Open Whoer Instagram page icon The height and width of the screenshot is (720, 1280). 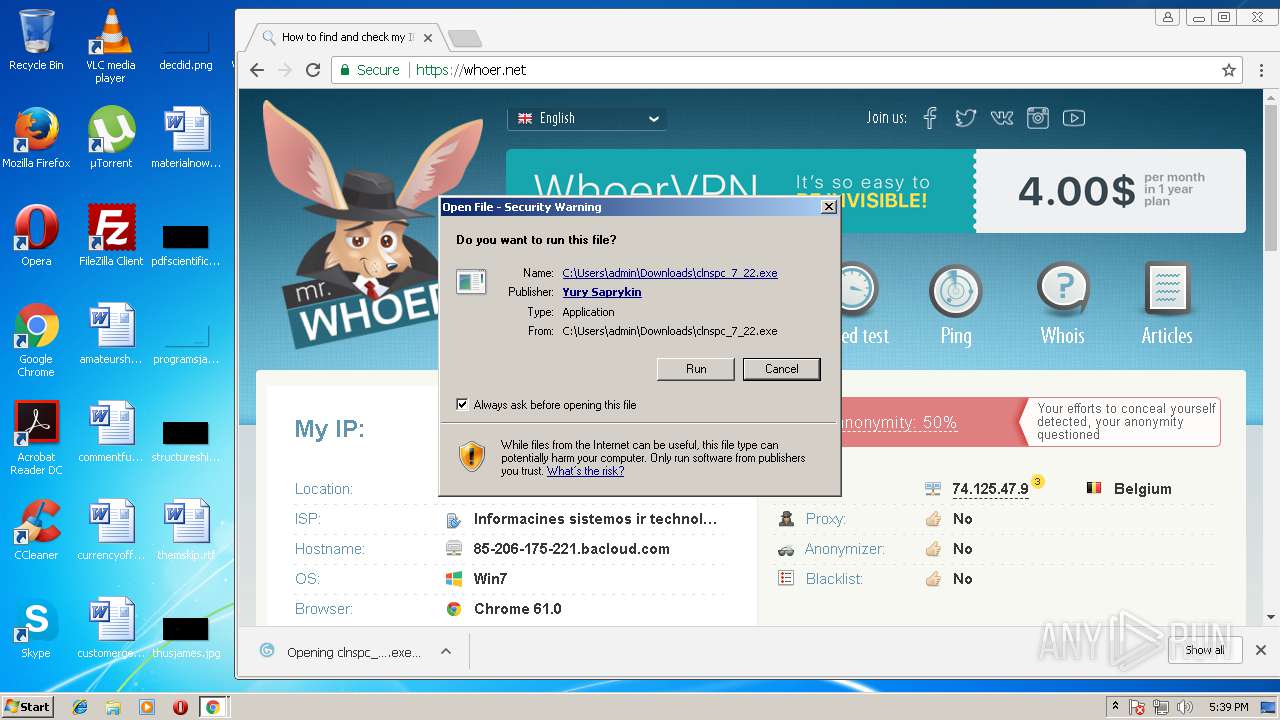tap(1038, 118)
